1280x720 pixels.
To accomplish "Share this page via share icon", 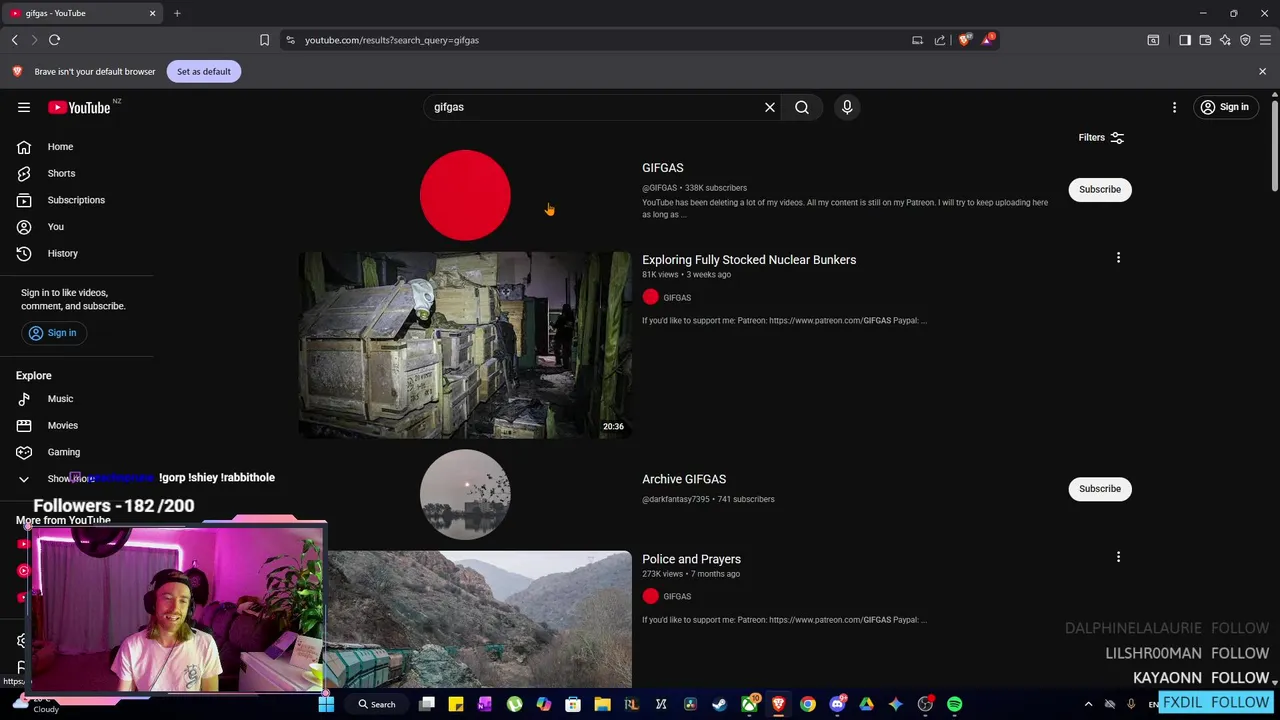I will (940, 40).
